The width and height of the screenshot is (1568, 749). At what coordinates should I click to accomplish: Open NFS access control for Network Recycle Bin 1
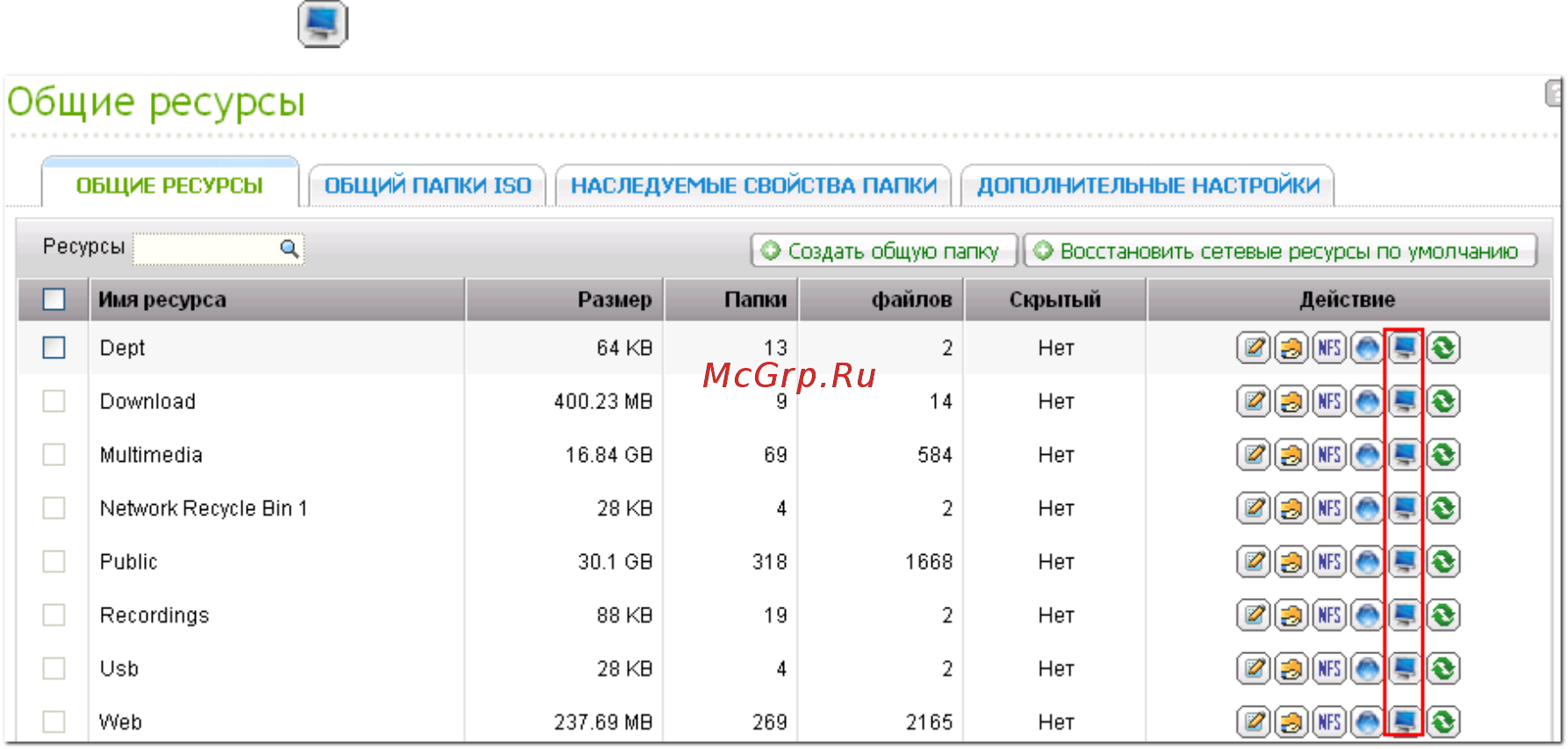1329,508
